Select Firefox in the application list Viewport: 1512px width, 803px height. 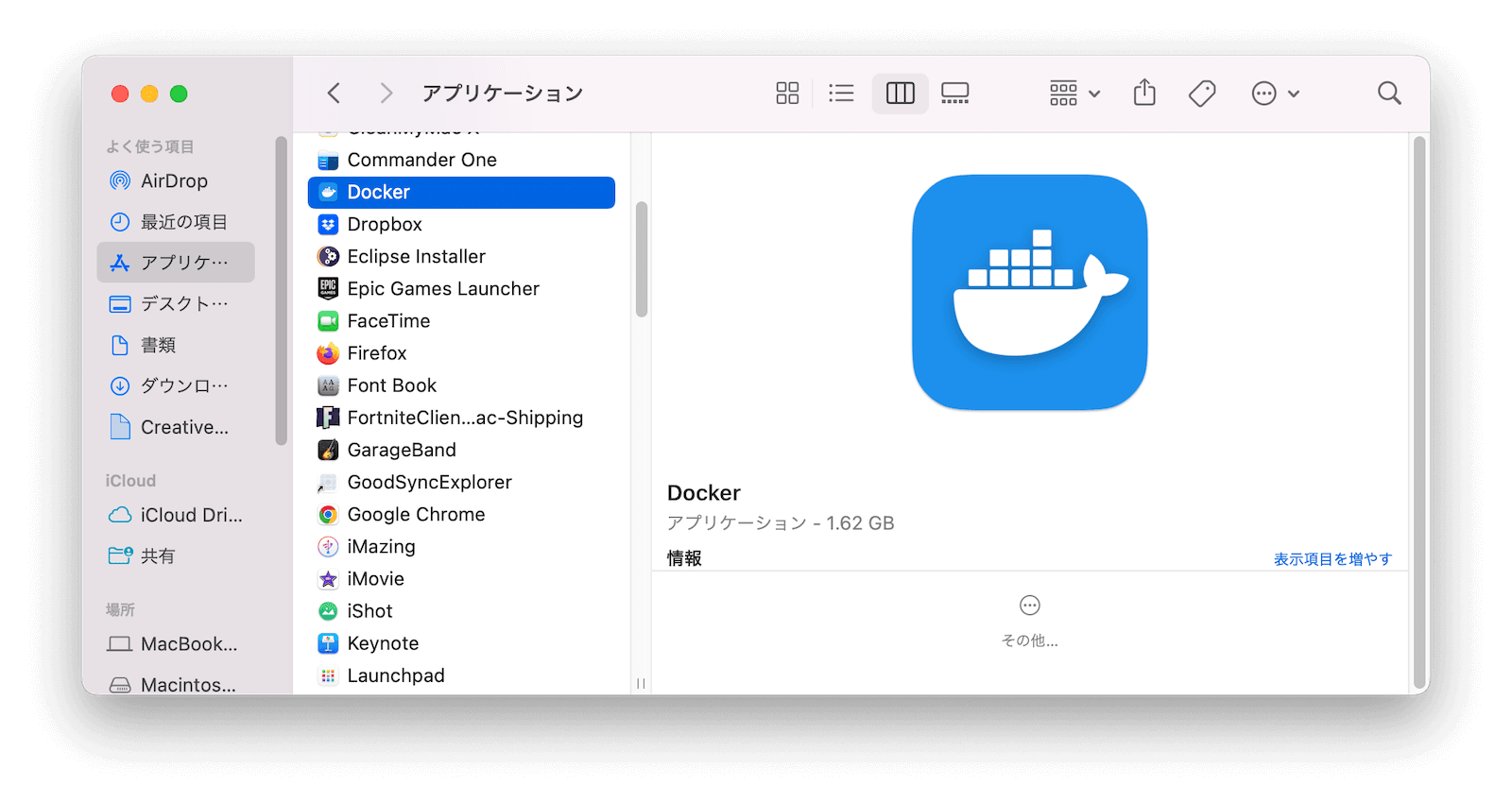(x=377, y=353)
